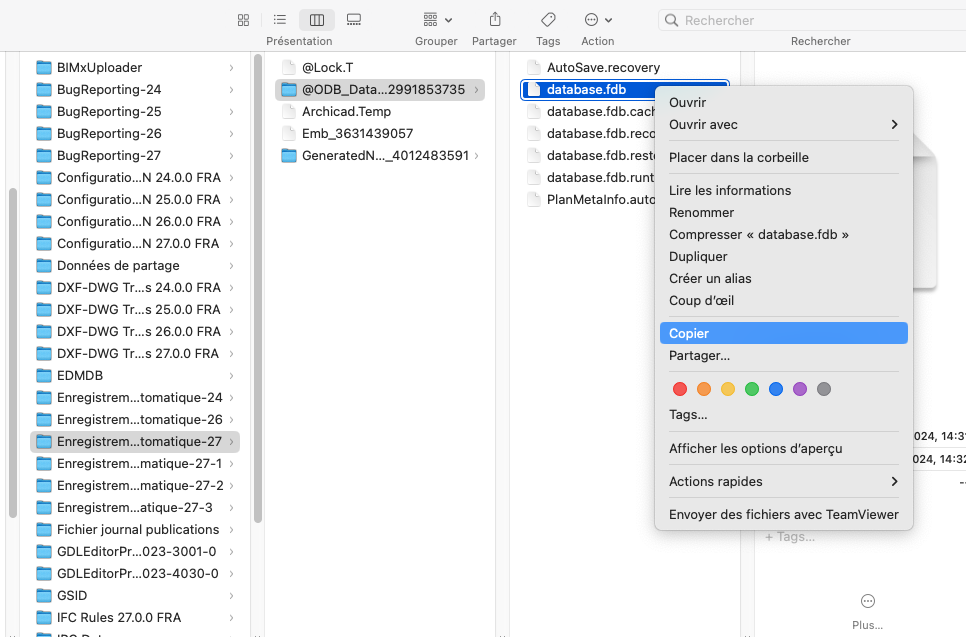Choose Compresser « database.fdb »
Screen dimensions: 966x637
784,235
